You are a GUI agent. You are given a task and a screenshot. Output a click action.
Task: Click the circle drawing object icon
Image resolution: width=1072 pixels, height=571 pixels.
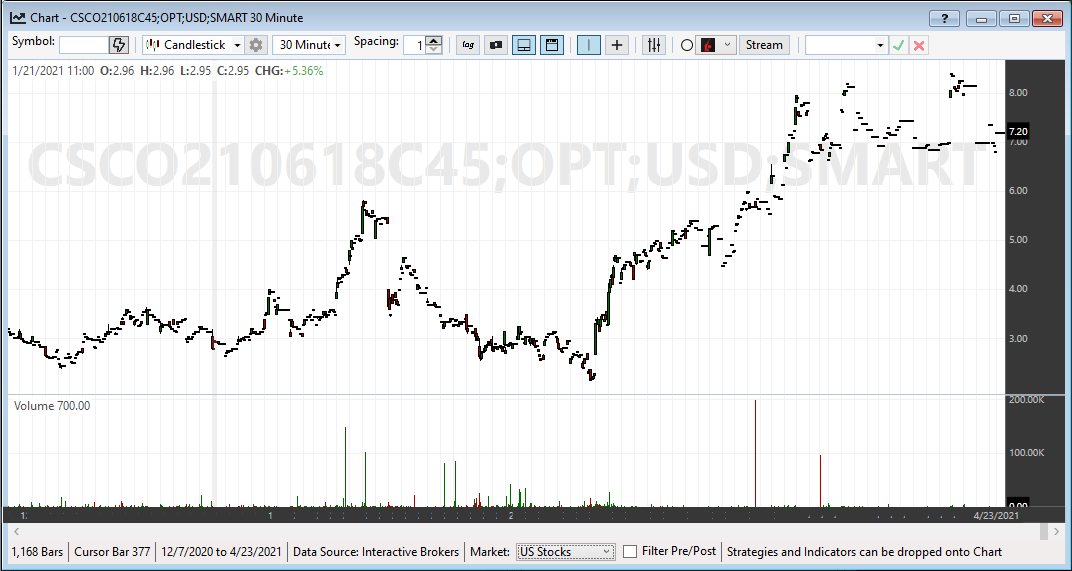tap(687, 46)
